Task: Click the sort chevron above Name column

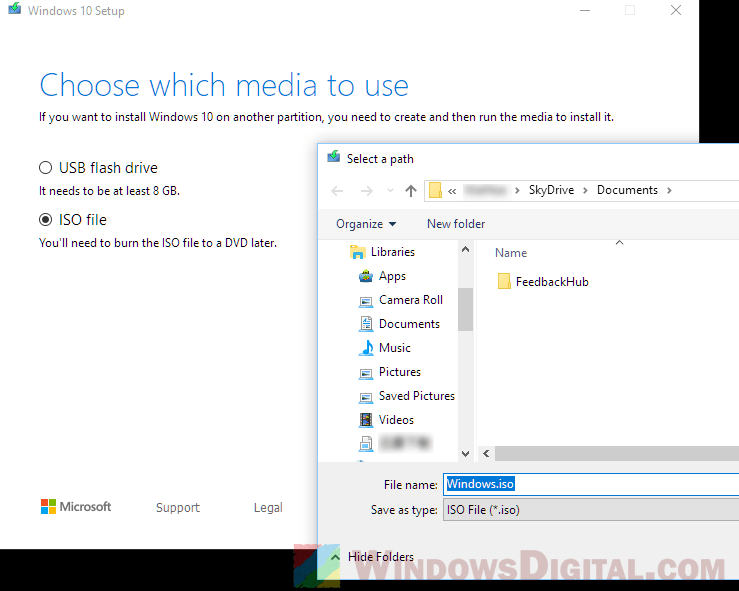Action: (x=619, y=242)
